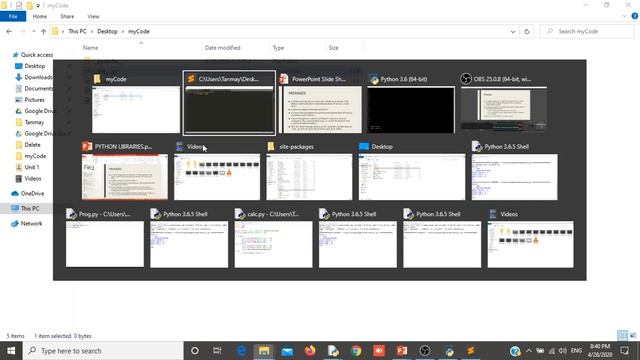Launch Microsoft Edge from taskbar

pos(242,351)
